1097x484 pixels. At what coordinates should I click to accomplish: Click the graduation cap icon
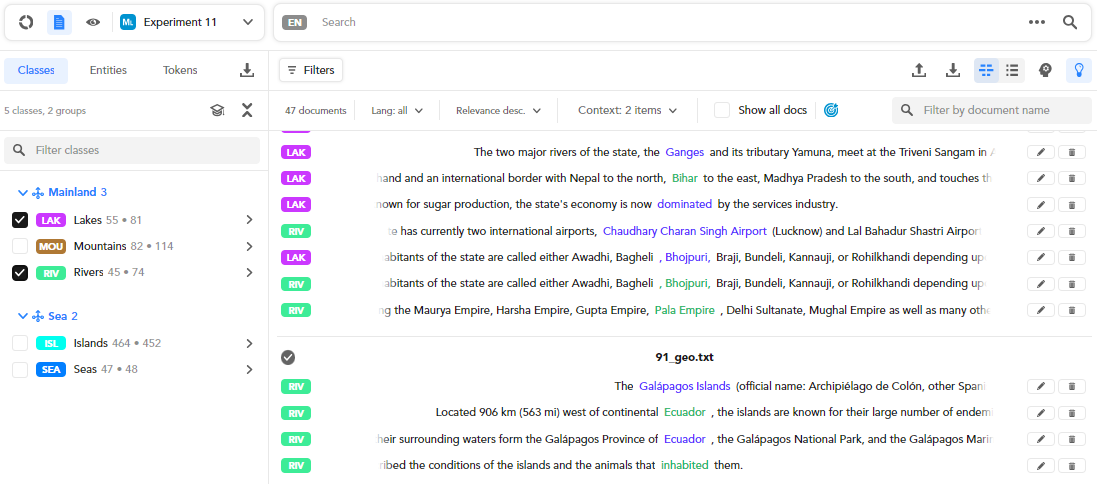pyautogui.click(x=217, y=111)
